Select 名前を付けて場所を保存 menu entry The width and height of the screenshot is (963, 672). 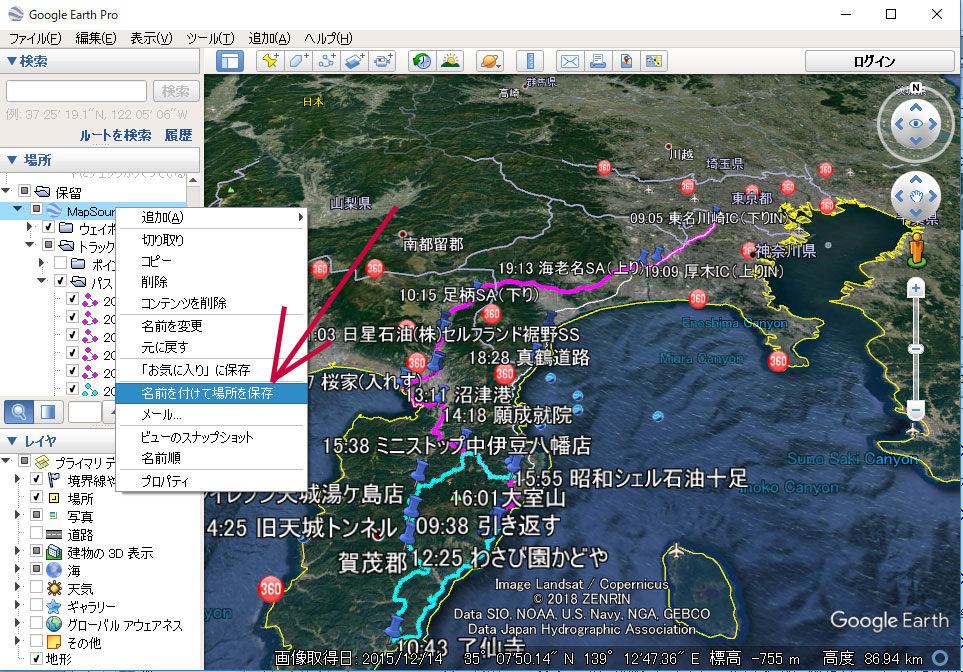(x=211, y=393)
